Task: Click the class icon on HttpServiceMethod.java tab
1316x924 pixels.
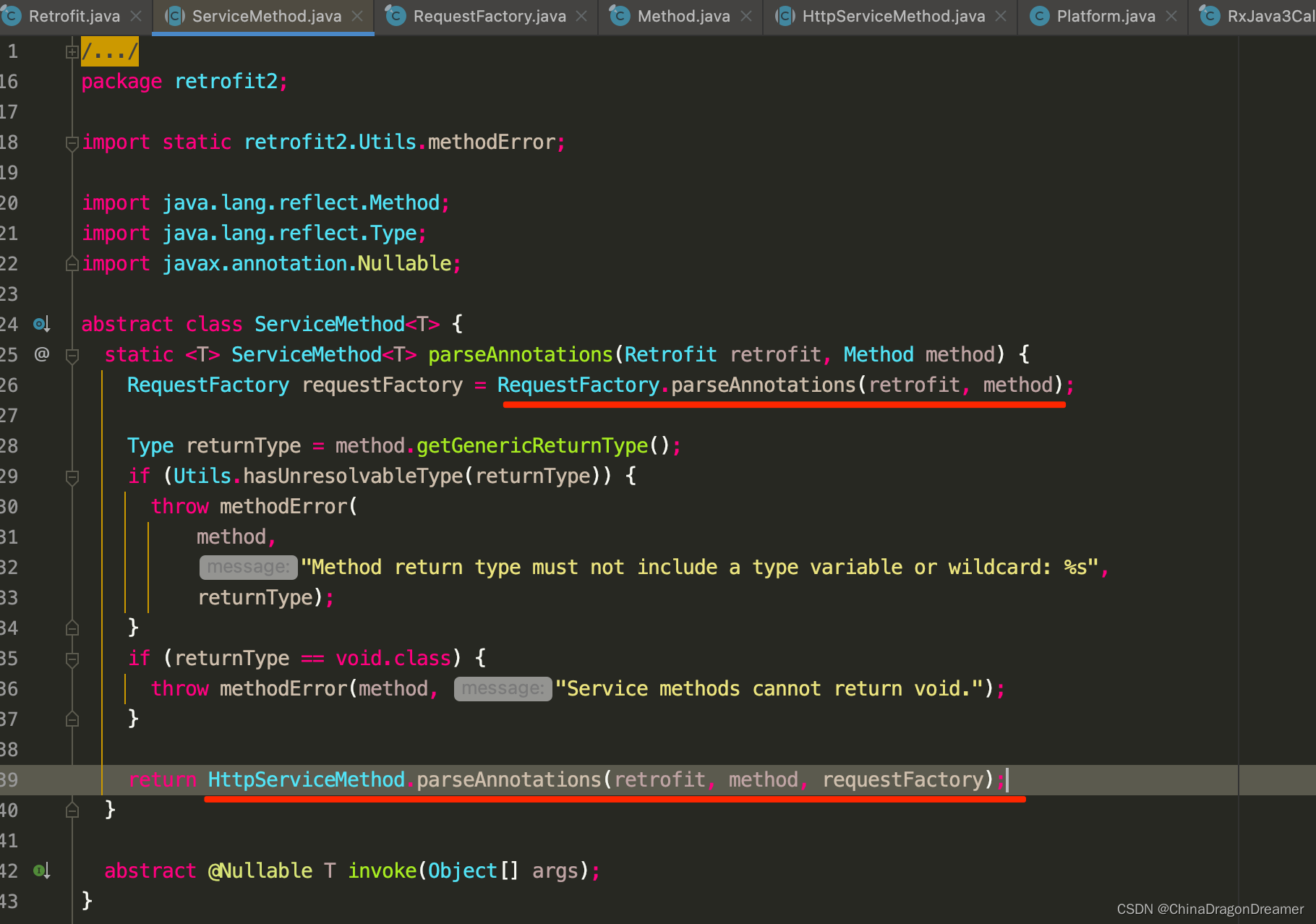Action: (x=785, y=16)
